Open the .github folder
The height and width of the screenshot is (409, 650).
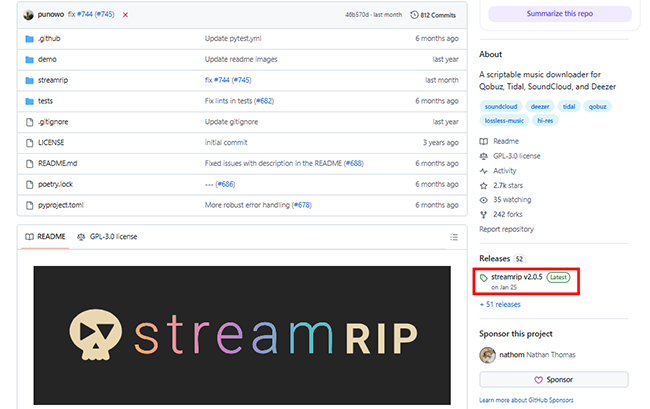click(x=49, y=39)
